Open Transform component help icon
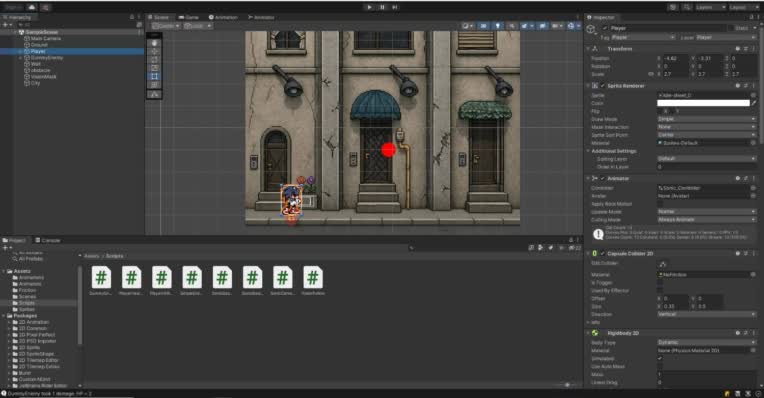Viewport: 764px width, 398px height. tap(738, 49)
